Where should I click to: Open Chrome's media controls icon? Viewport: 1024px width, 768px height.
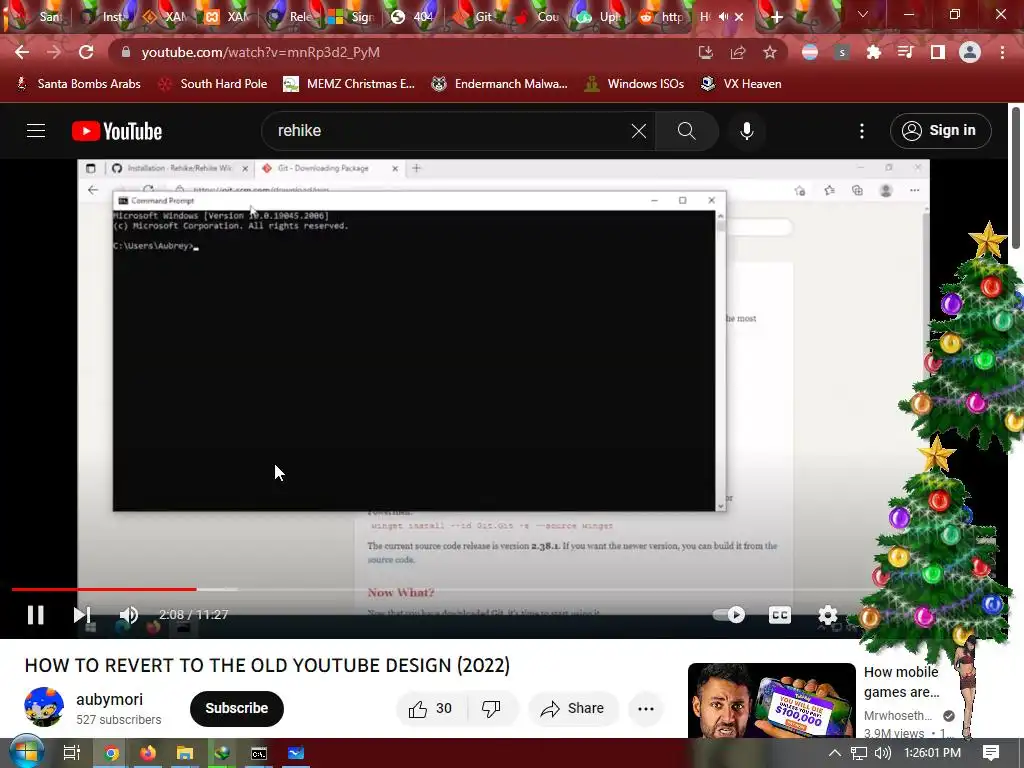[905, 52]
